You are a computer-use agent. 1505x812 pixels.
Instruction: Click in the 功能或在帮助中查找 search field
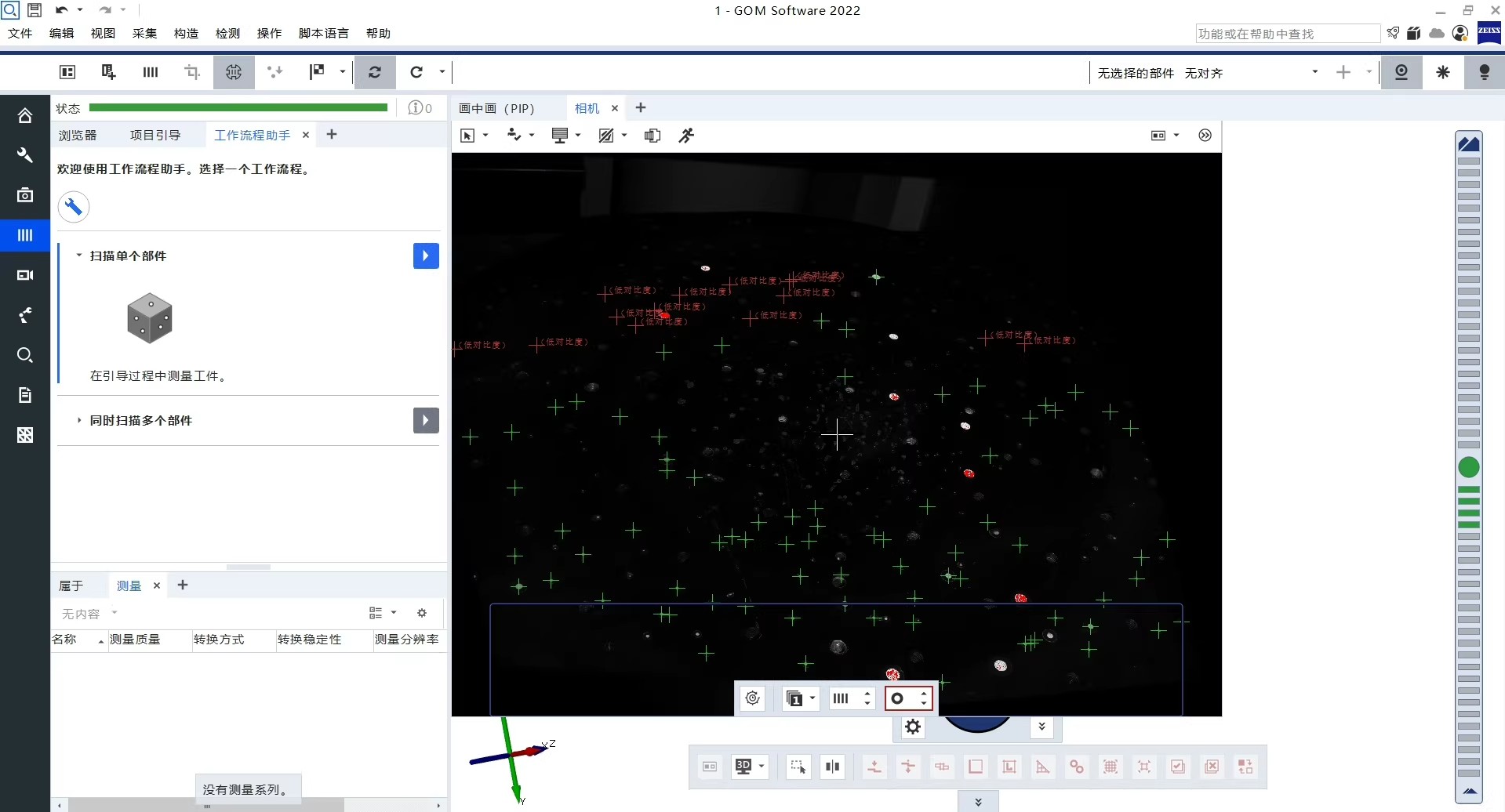click(1288, 34)
